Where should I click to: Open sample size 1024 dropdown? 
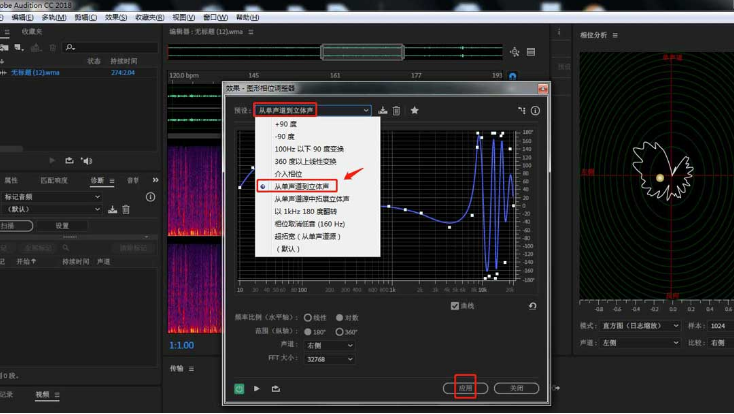point(721,325)
